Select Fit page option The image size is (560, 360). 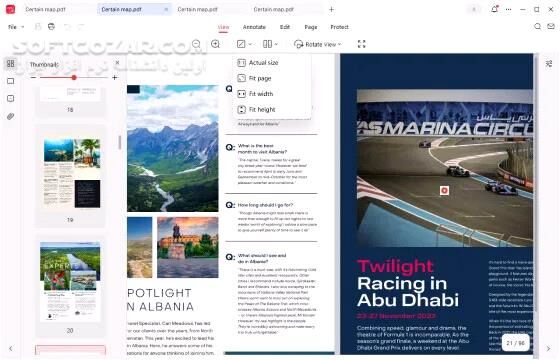[x=272, y=78]
